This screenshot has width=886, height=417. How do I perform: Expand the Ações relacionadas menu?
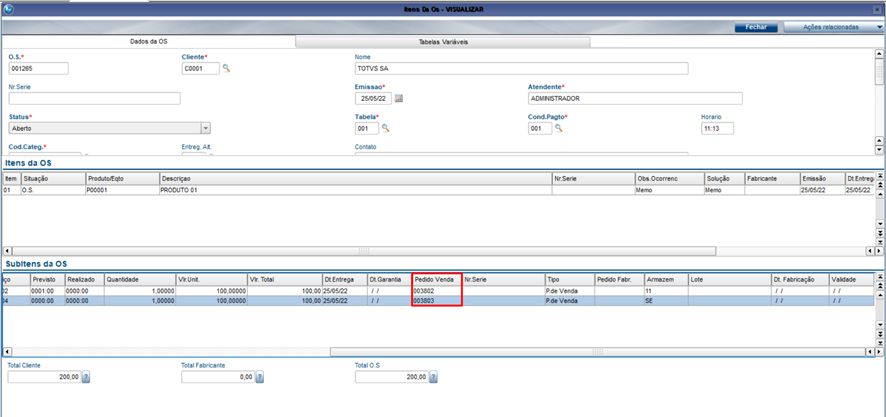point(833,27)
